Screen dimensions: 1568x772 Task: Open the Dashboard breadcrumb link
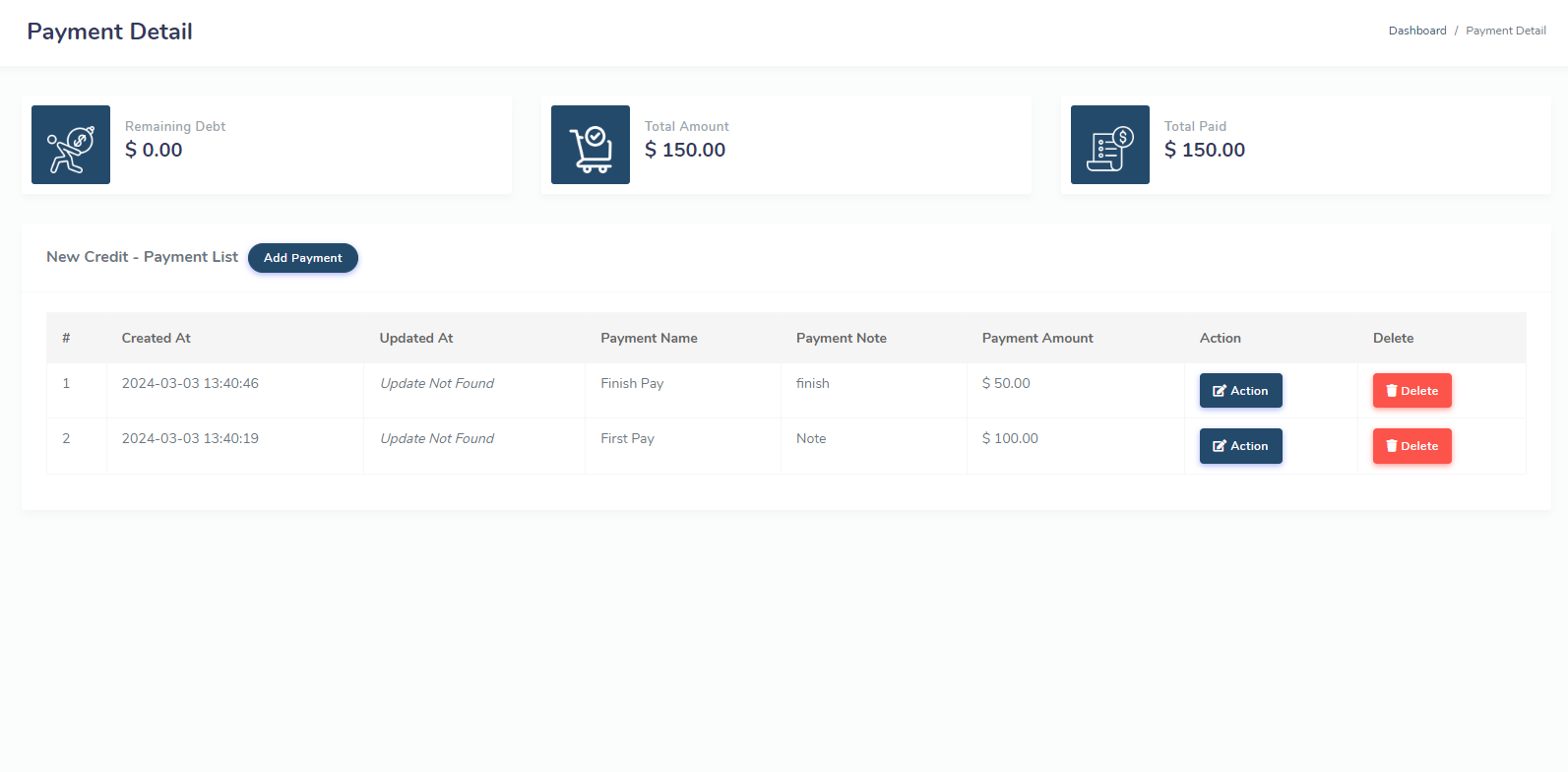pyautogui.click(x=1416, y=31)
